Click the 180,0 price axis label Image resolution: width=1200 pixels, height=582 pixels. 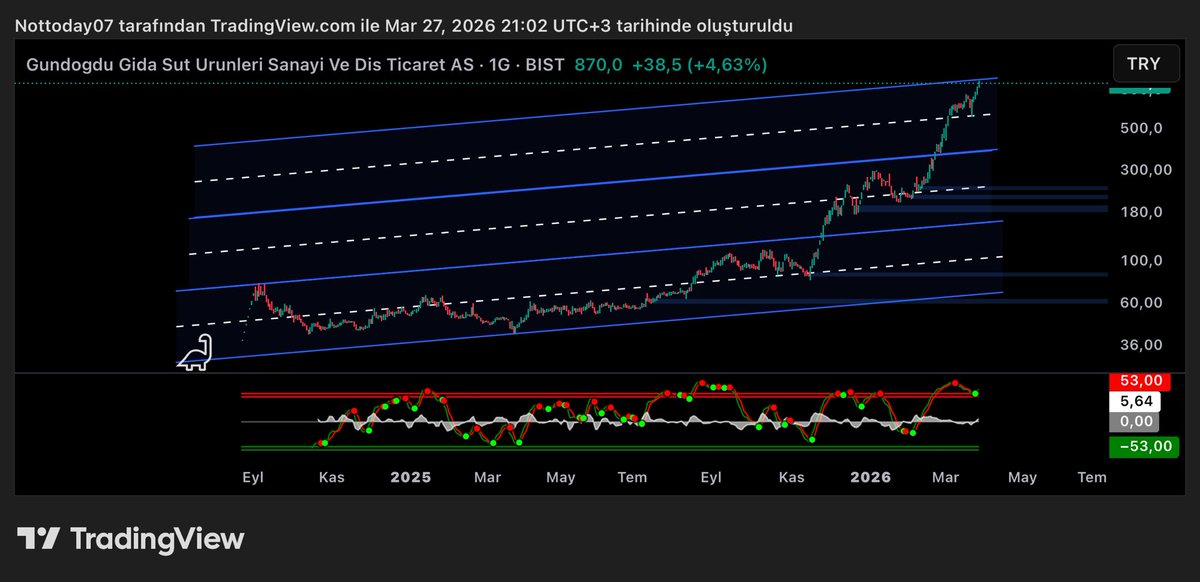pyautogui.click(x=1140, y=212)
